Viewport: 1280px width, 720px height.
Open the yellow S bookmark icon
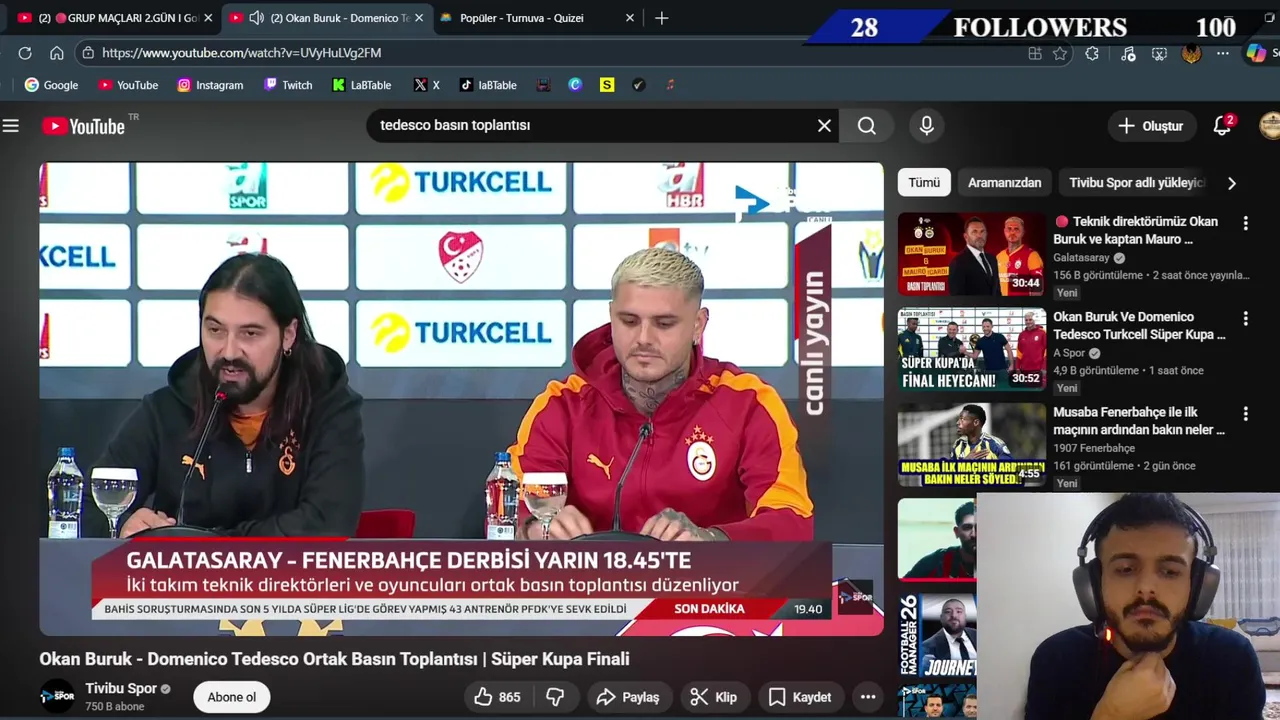(607, 85)
